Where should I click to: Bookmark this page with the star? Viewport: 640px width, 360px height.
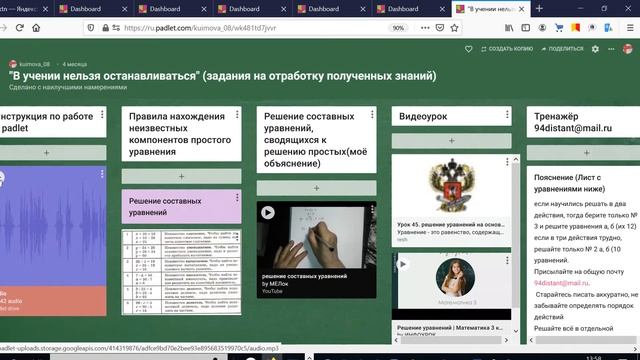point(454,28)
